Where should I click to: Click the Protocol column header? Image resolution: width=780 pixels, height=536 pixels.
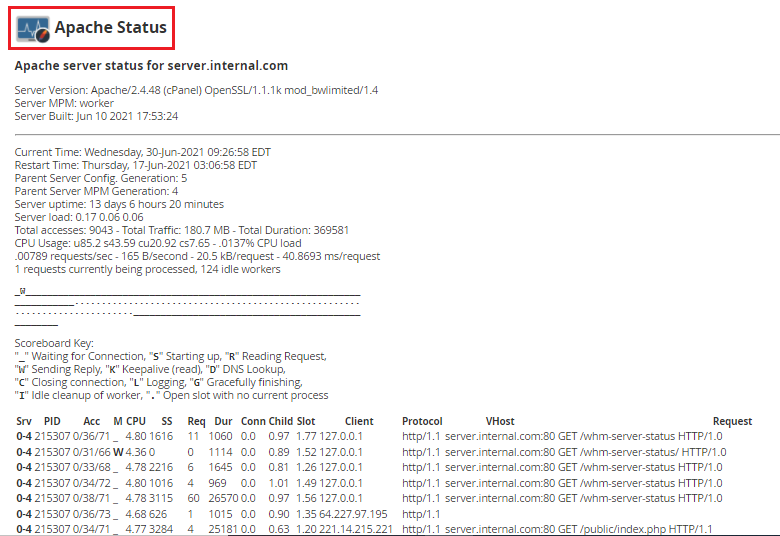422,421
